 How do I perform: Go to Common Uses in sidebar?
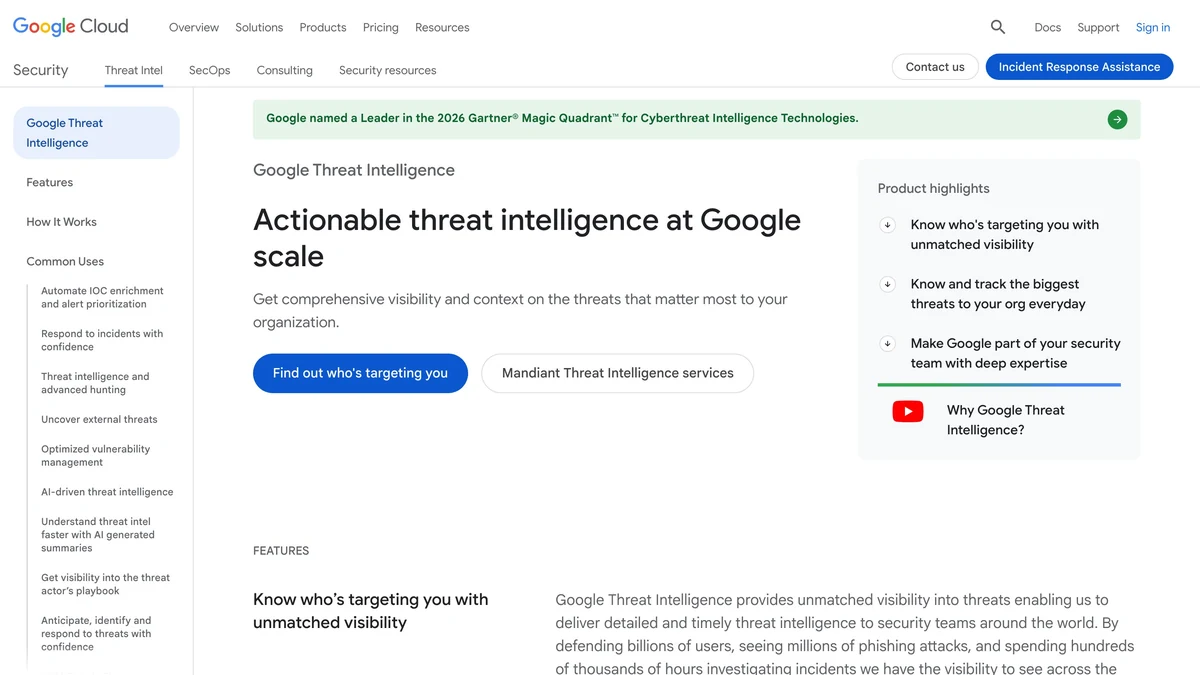coord(65,261)
